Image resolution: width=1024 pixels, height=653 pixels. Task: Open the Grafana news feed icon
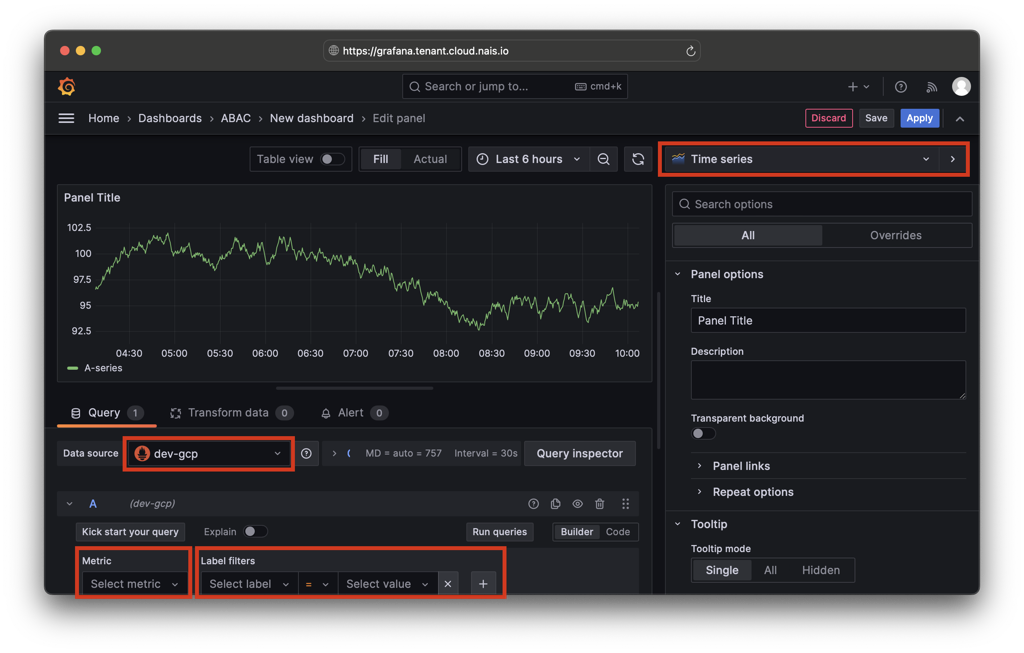pos(931,86)
